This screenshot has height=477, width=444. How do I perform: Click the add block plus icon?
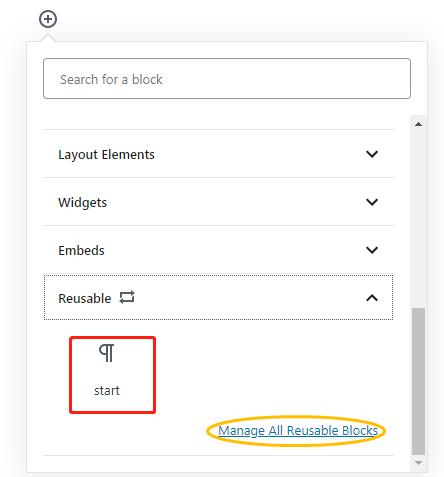click(x=48, y=19)
